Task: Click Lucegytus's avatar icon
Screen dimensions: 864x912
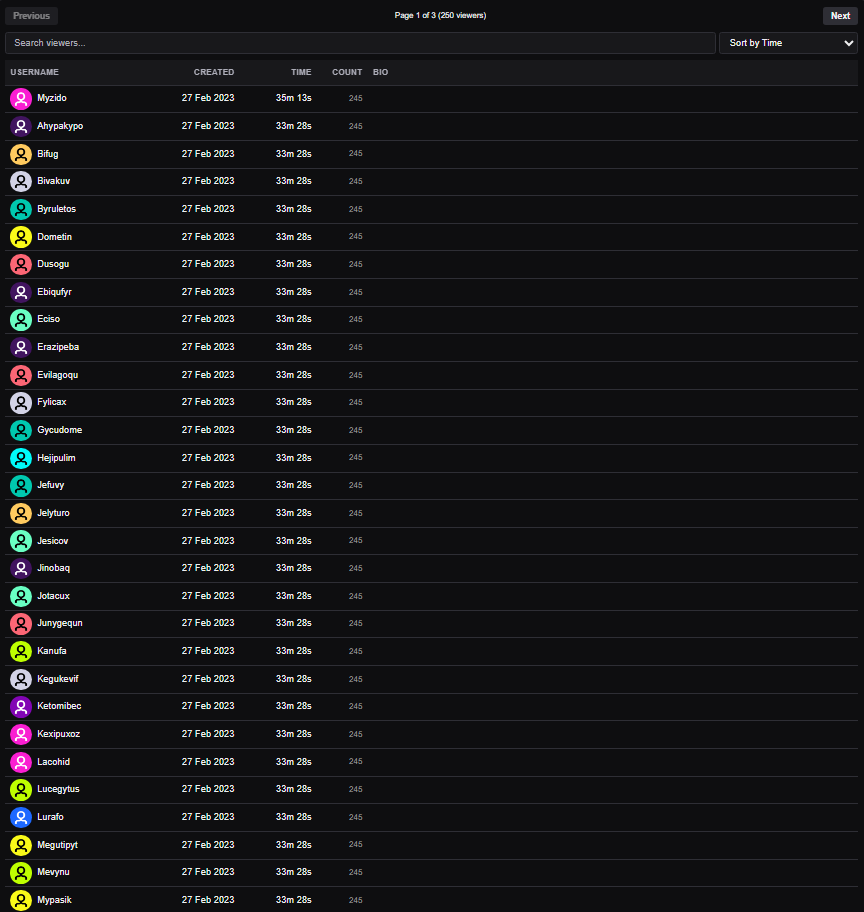Action: coord(21,789)
